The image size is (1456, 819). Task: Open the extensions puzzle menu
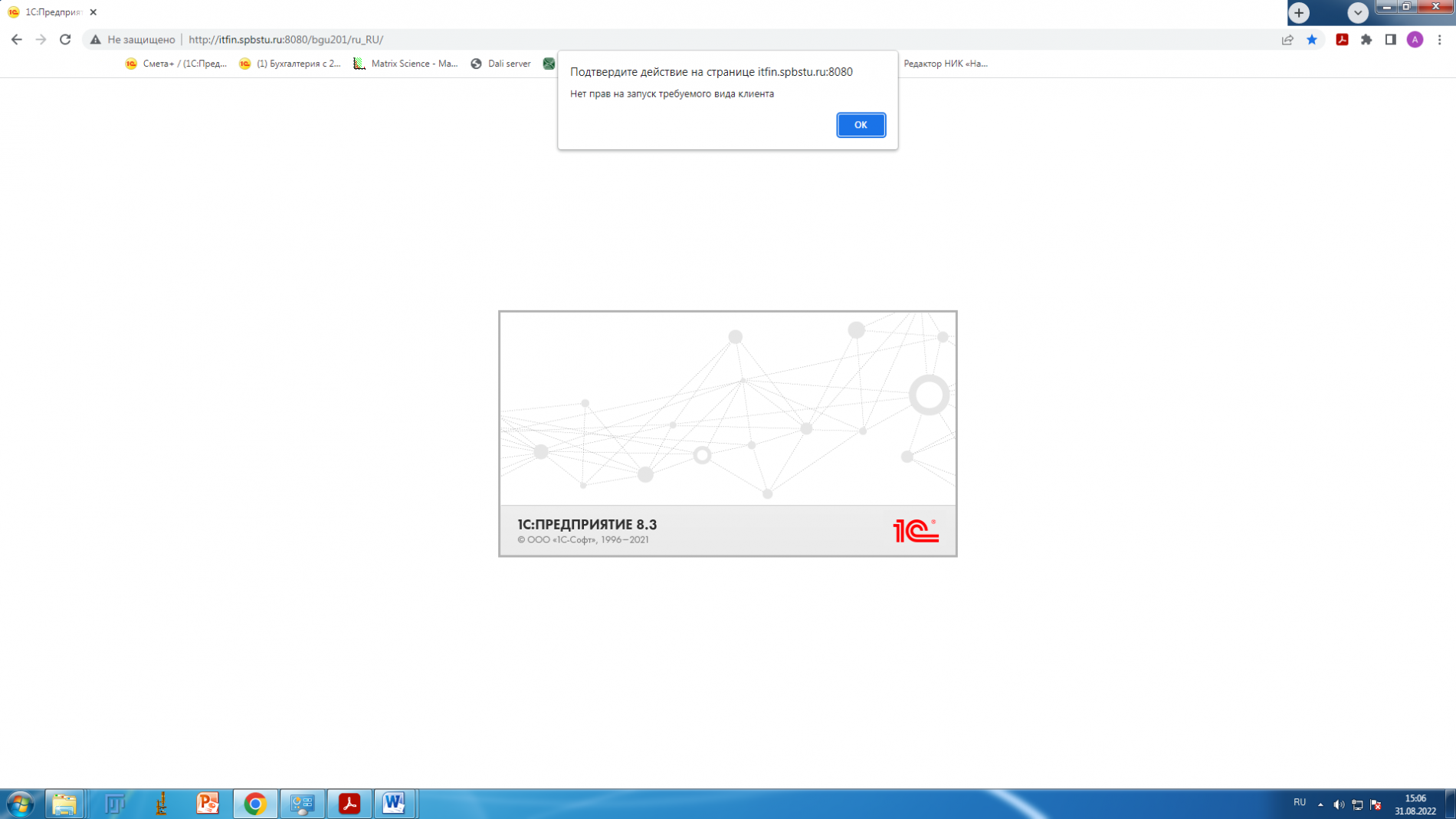1366,40
